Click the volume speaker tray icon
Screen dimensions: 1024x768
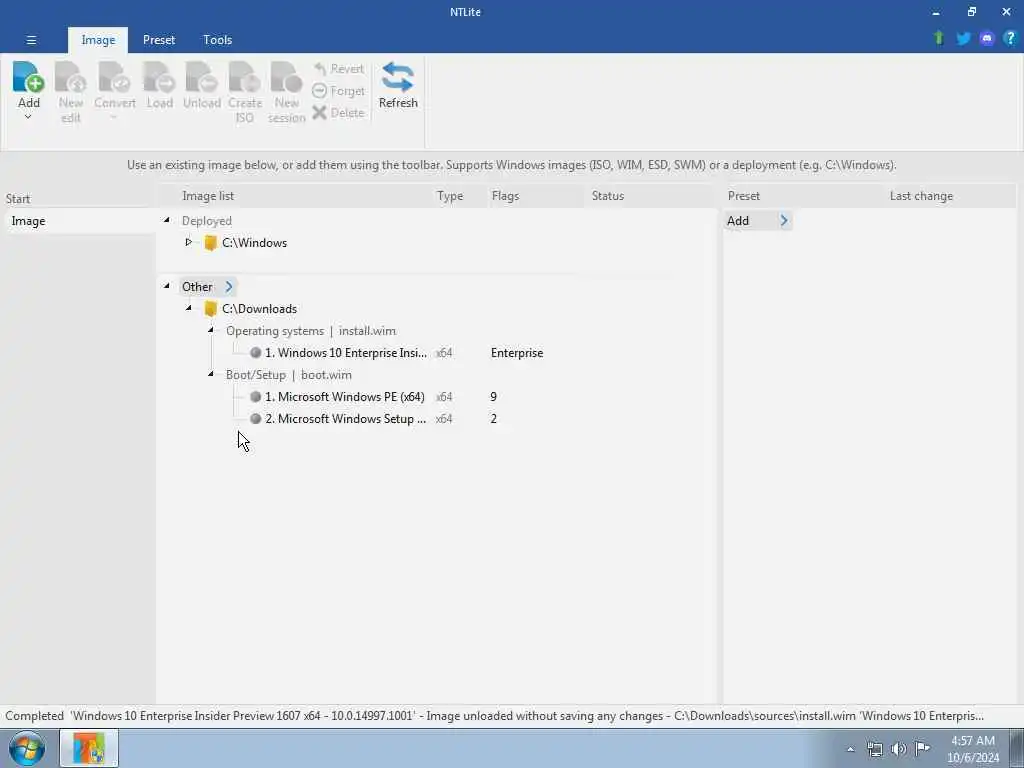click(x=899, y=749)
